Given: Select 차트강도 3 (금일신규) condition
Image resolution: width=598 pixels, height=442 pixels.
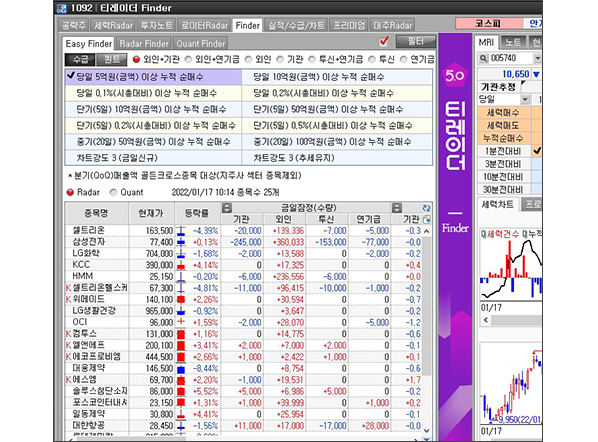Looking at the screenshot, I should pyautogui.click(x=153, y=158).
